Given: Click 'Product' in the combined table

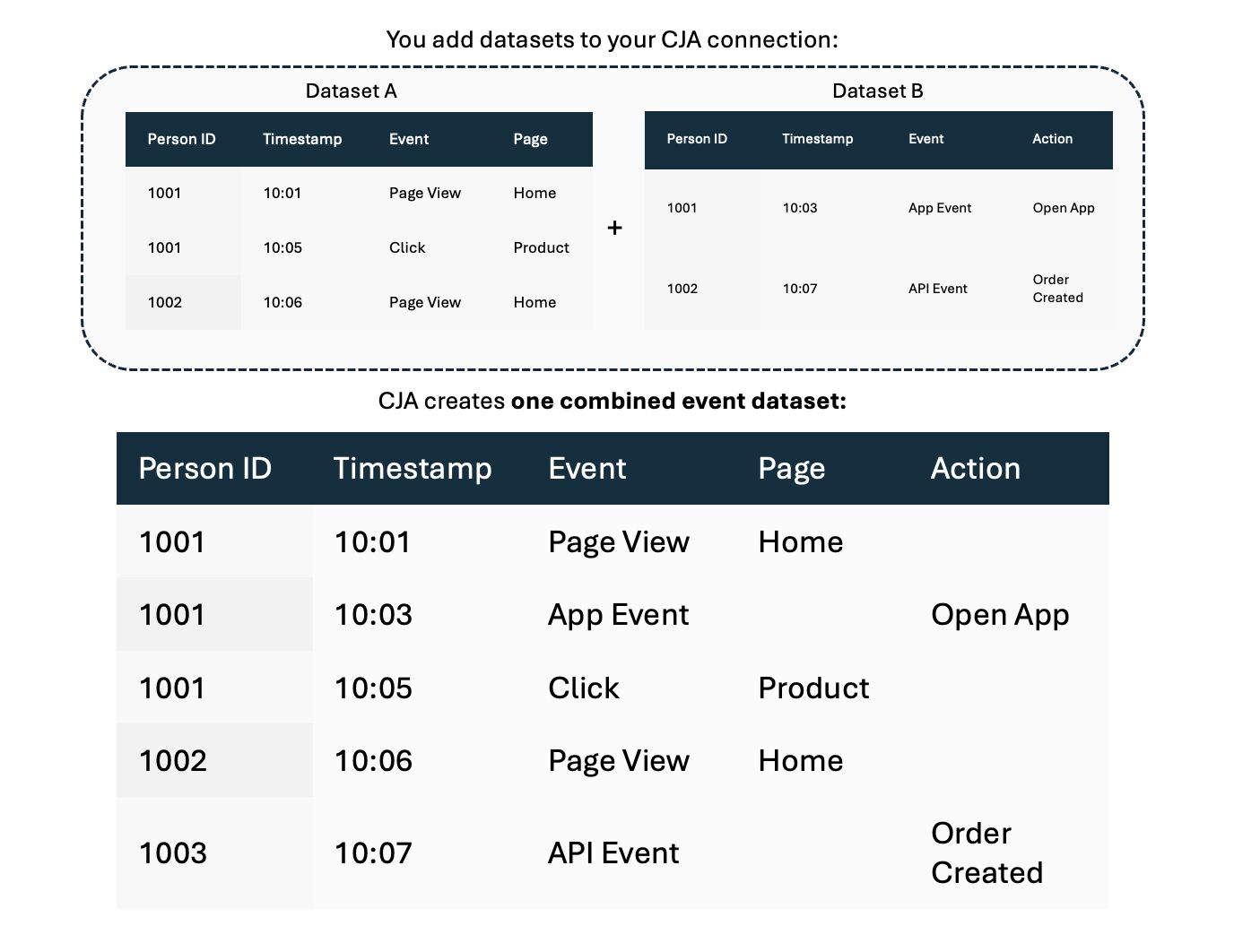Looking at the screenshot, I should click(813, 688).
